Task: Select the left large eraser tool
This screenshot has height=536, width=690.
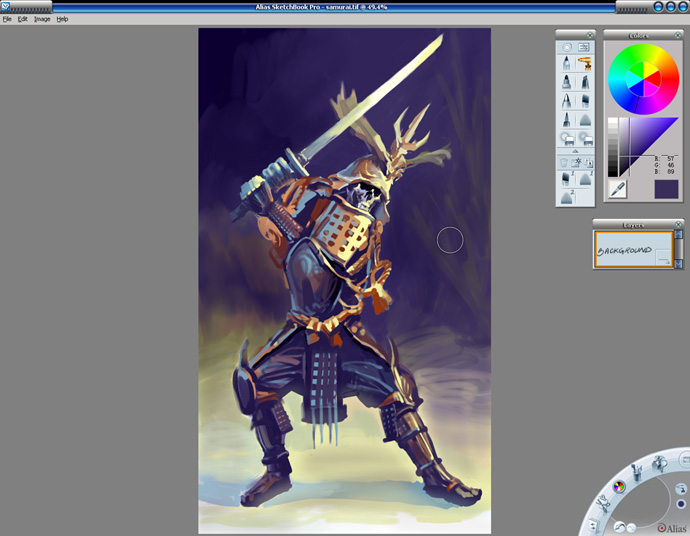Action: (567, 139)
